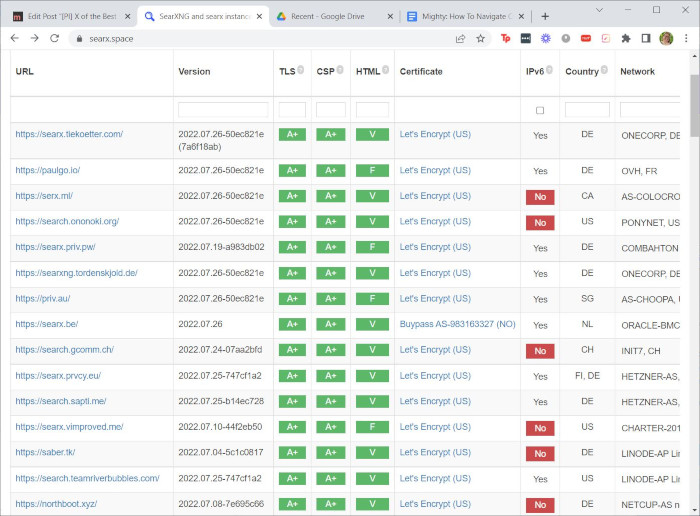Click the Network column header
700x516 pixels.
click(x=638, y=71)
